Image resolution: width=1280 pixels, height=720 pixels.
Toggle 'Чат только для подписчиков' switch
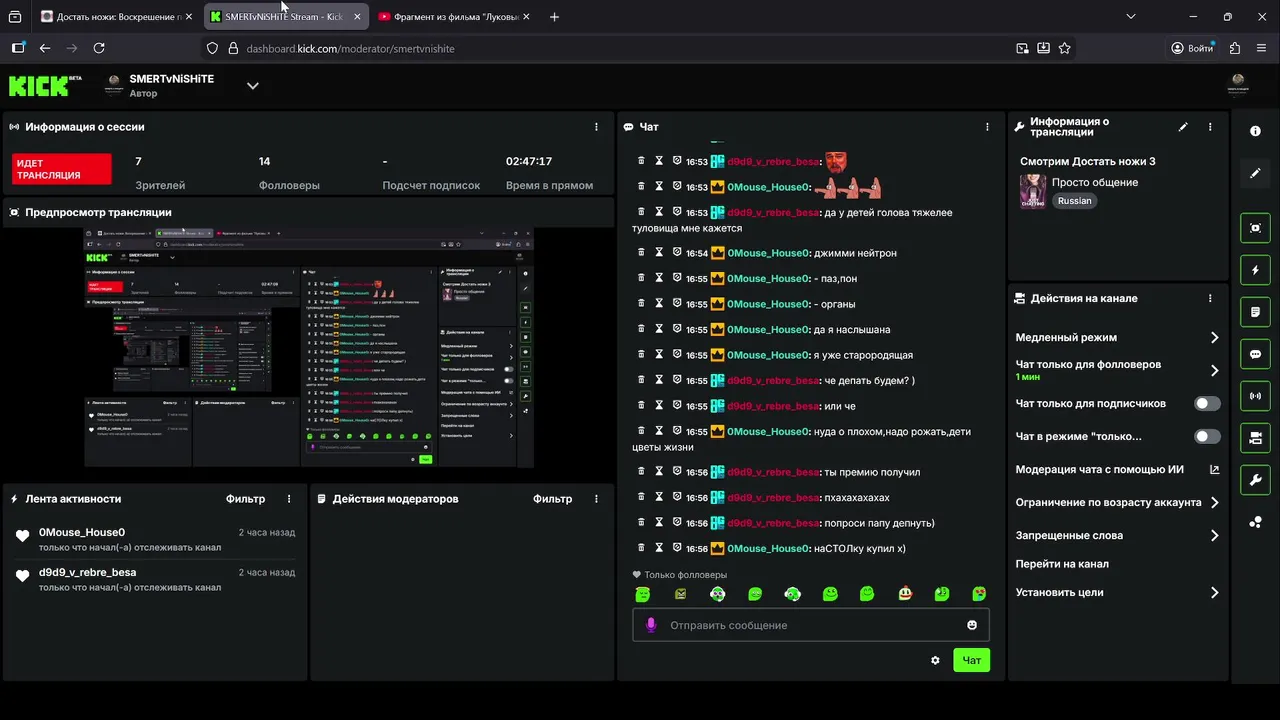pos(1207,404)
